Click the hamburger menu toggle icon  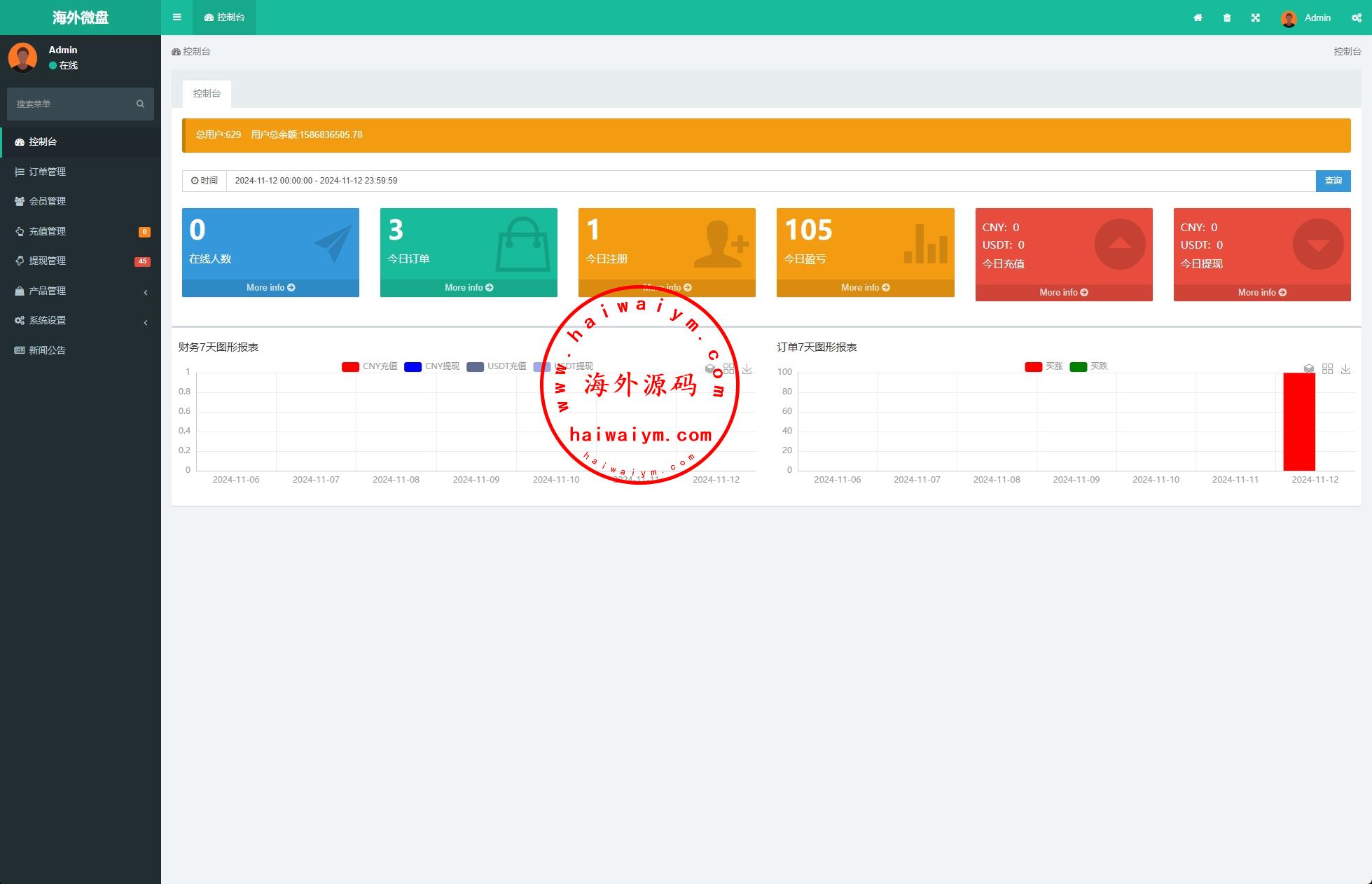pos(176,18)
